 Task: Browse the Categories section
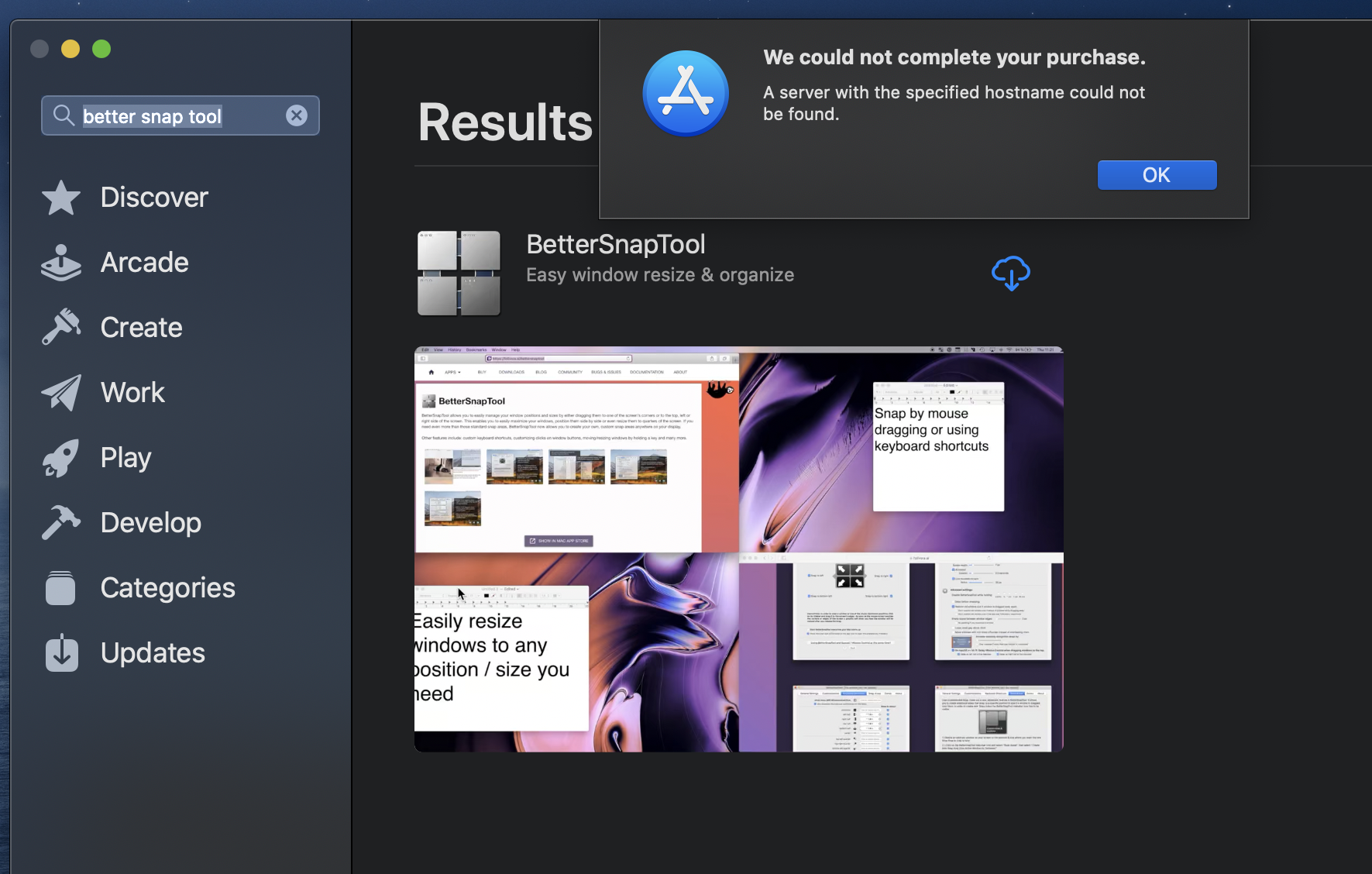168,588
